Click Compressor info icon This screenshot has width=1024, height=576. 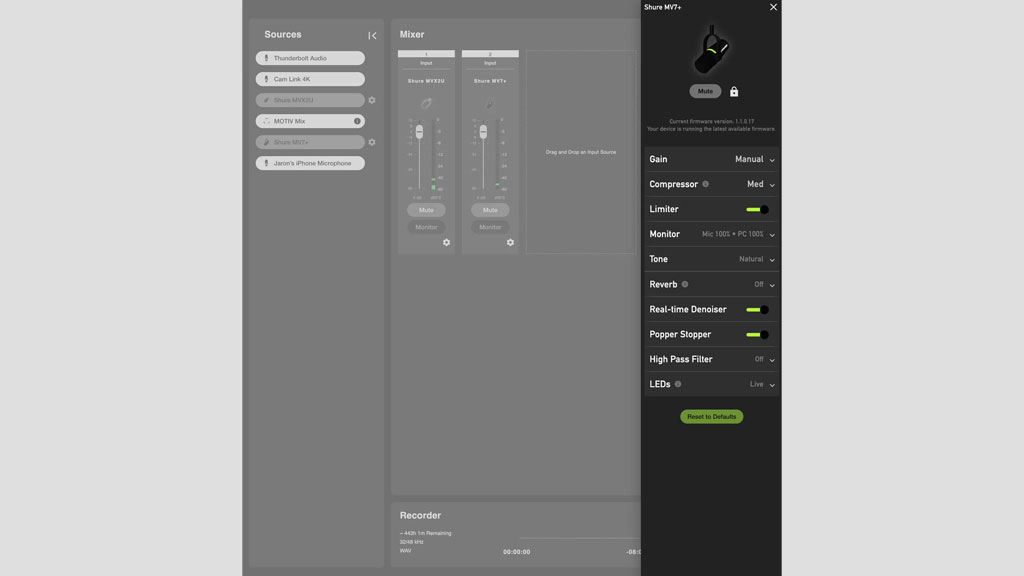pos(705,184)
